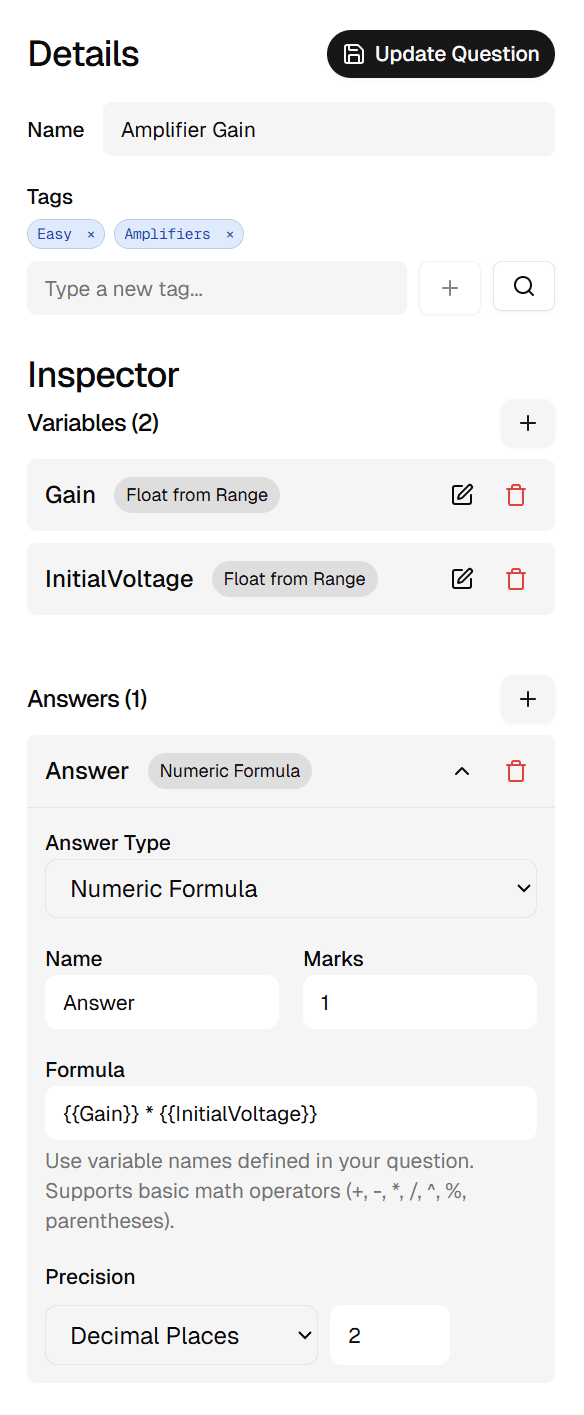
Task: Open the Answer Type dropdown
Action: point(291,888)
